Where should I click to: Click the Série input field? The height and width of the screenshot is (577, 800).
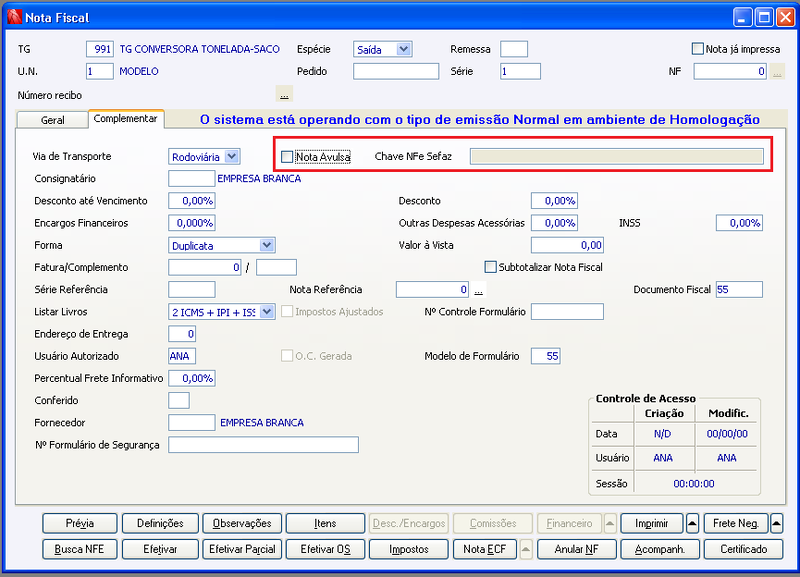click(x=520, y=71)
